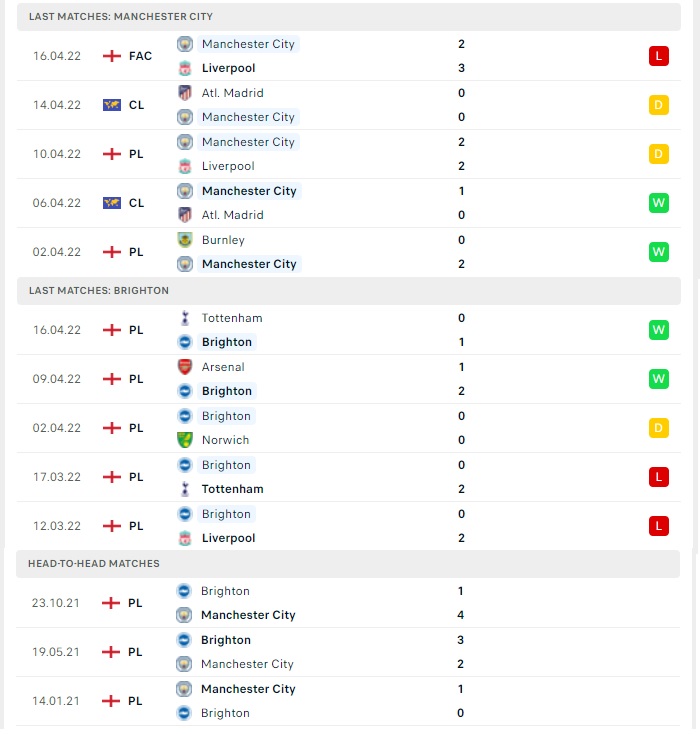This screenshot has height=734, width=700.
Task: Open the 19.05.21 Brighton 3-2 Manchester City match row
Action: coord(348,652)
